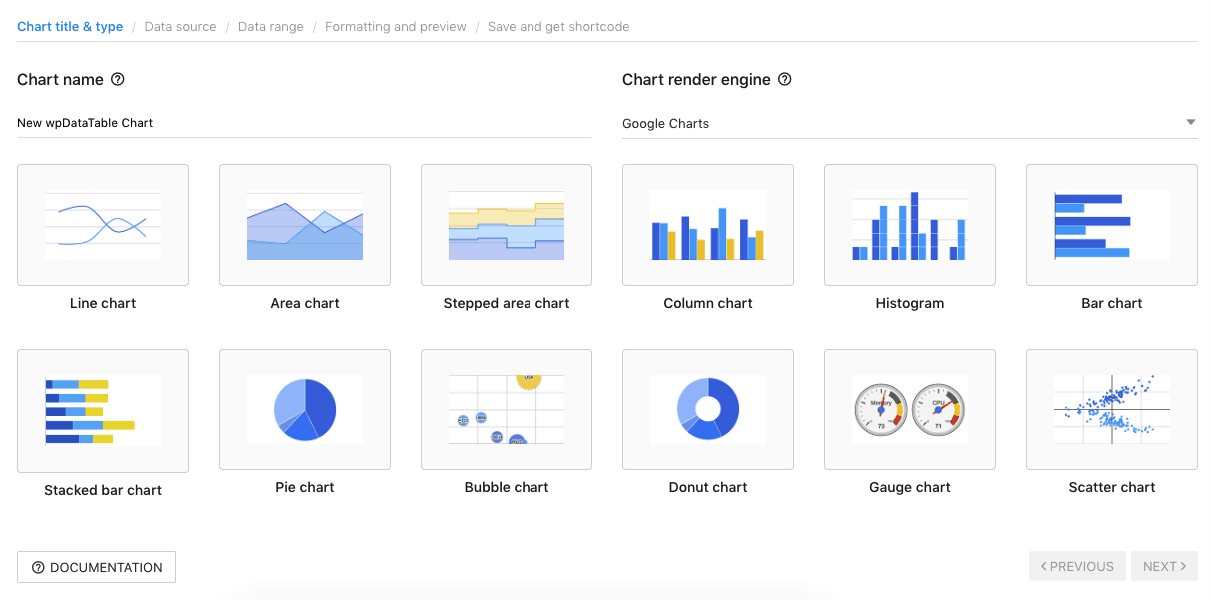The image size is (1211, 600).
Task: Choose the Area chart thumbnail
Action: point(305,225)
